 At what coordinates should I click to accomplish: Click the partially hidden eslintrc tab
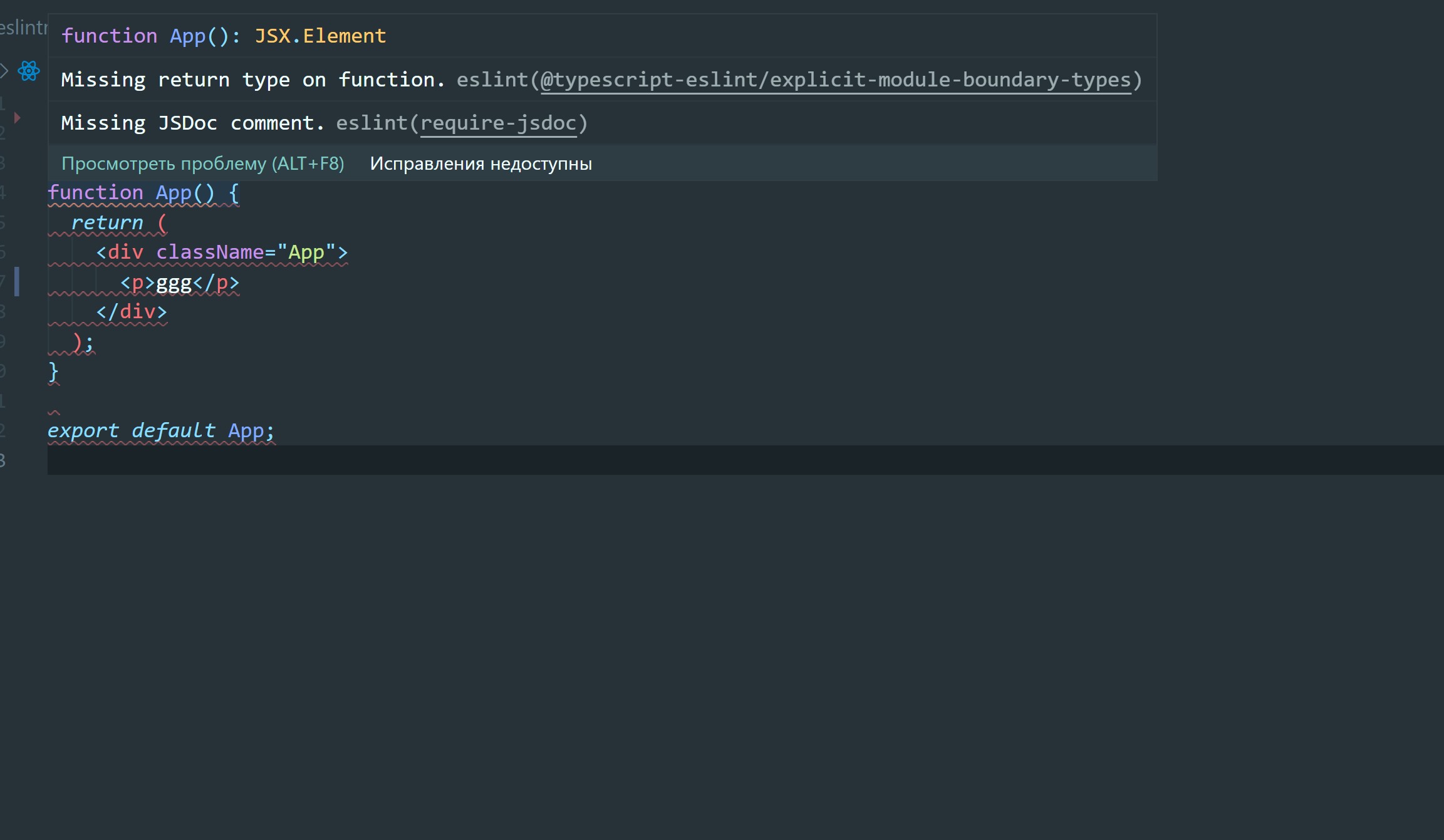pos(24,28)
